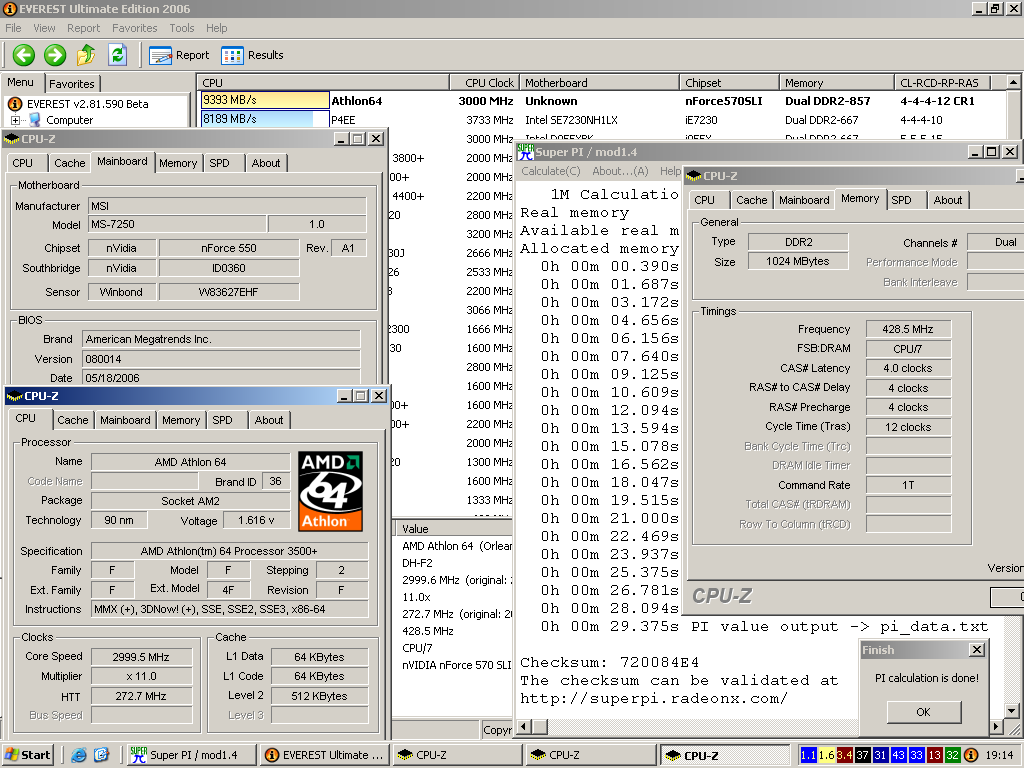Click black 37 temperature tray icon
Screen dimensions: 1024x768
tap(862, 755)
